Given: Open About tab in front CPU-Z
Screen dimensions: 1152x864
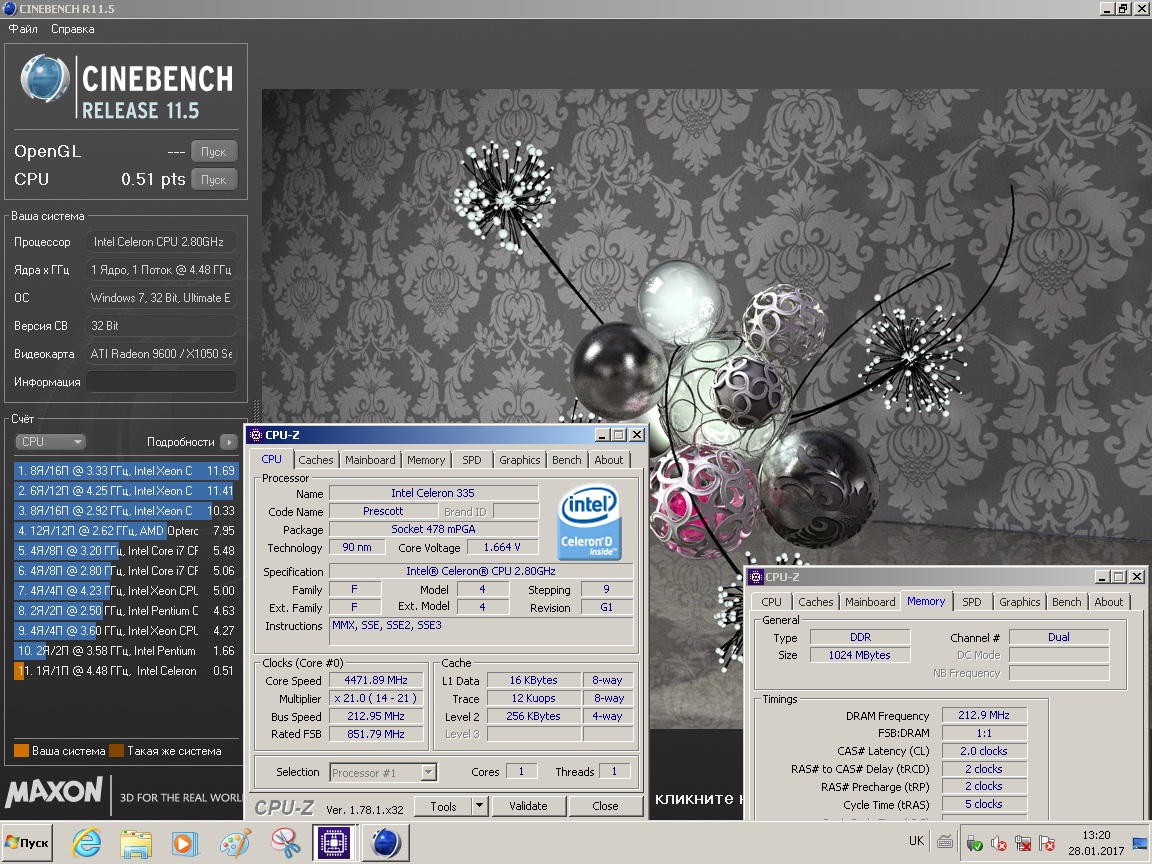Looking at the screenshot, I should (x=608, y=460).
